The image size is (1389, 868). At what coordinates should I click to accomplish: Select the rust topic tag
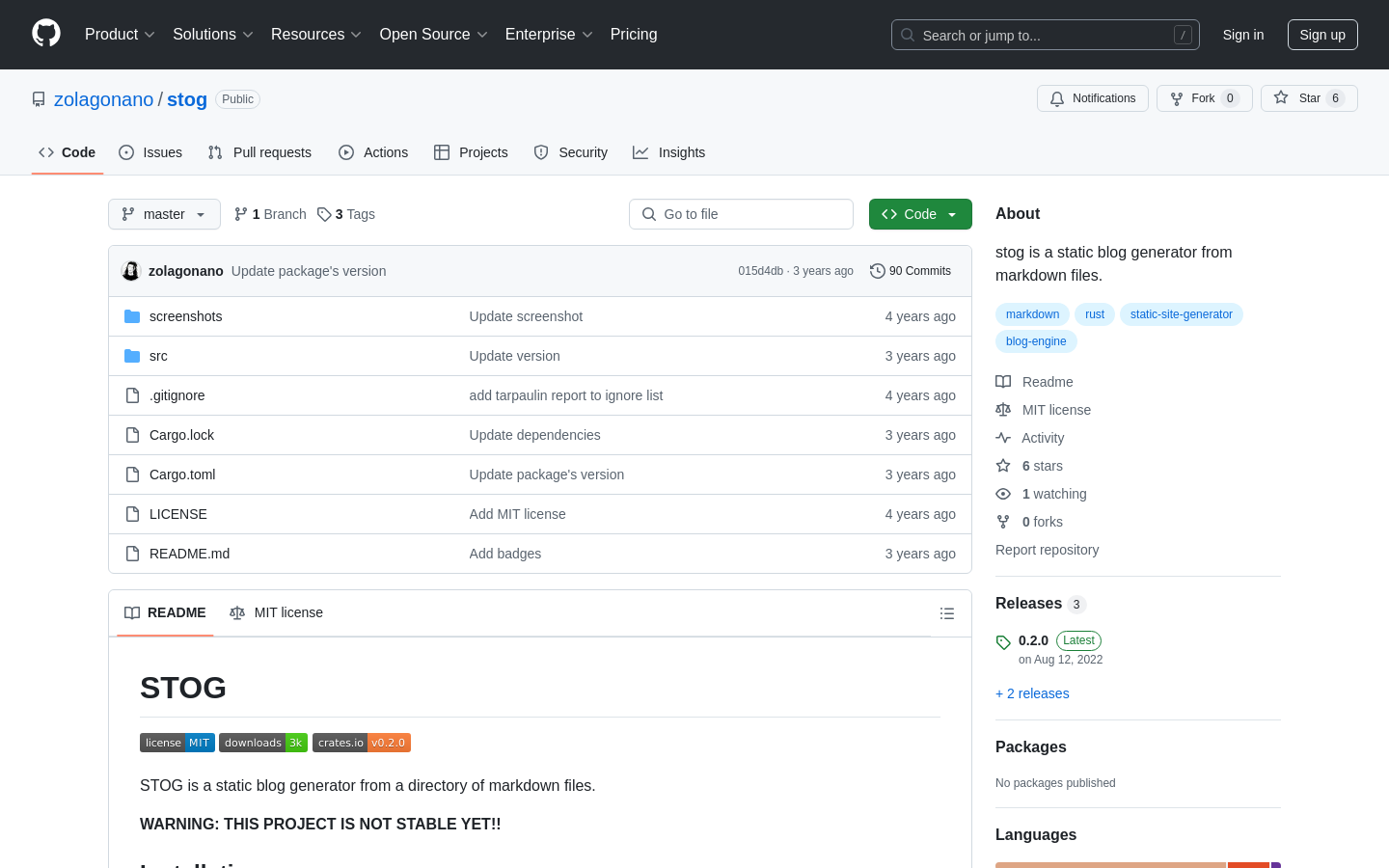tap(1095, 314)
